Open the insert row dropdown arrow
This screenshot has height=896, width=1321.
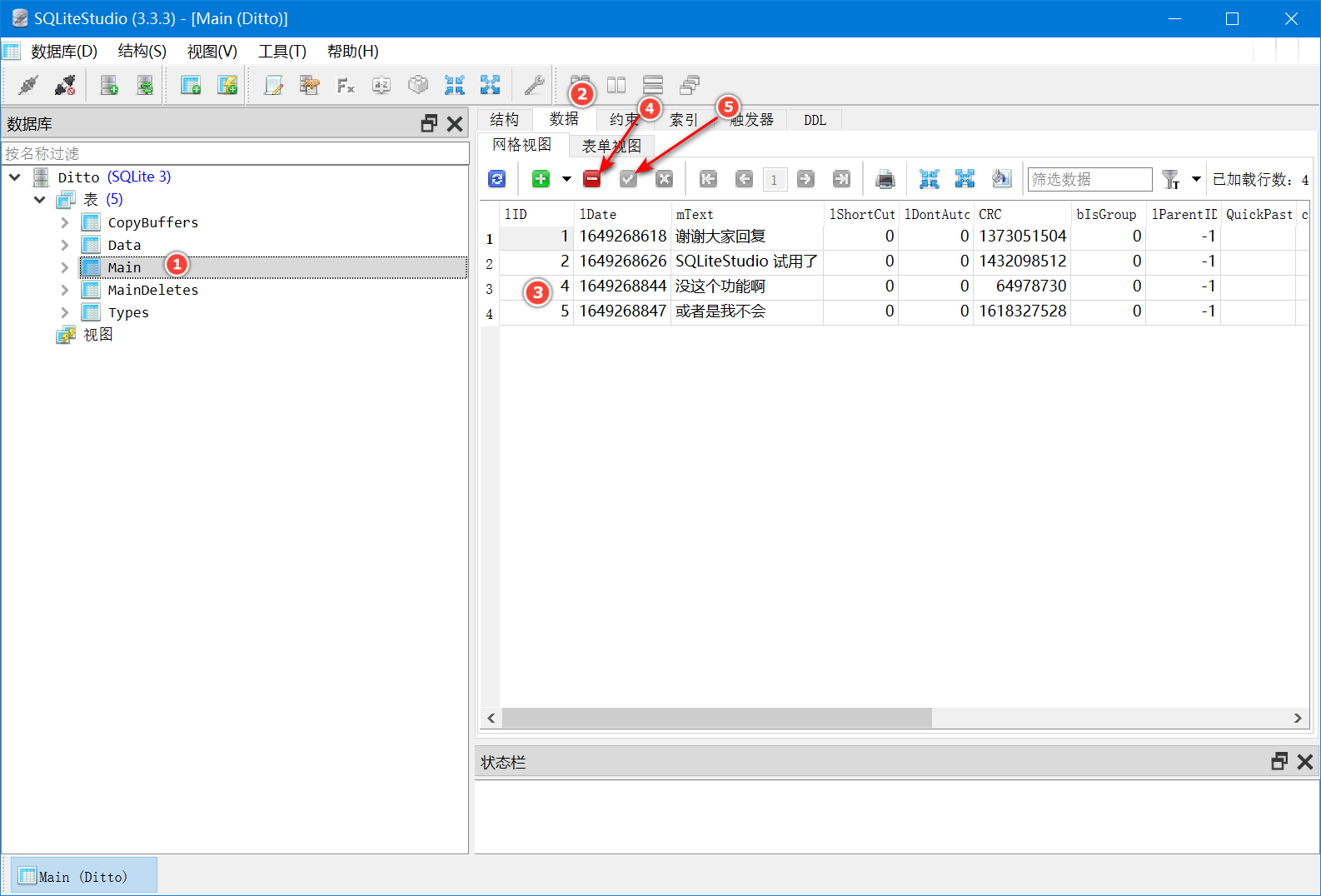pos(566,179)
